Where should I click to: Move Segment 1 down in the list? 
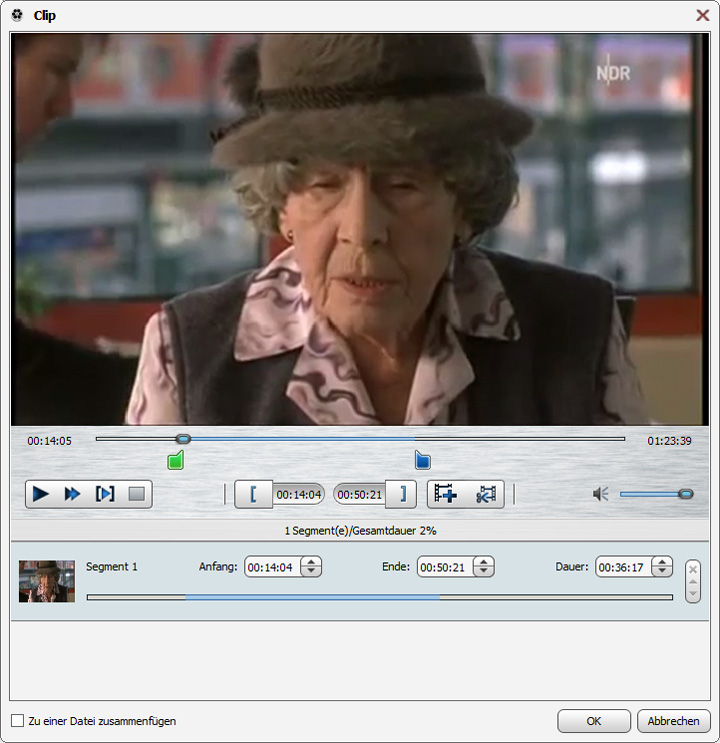693,593
